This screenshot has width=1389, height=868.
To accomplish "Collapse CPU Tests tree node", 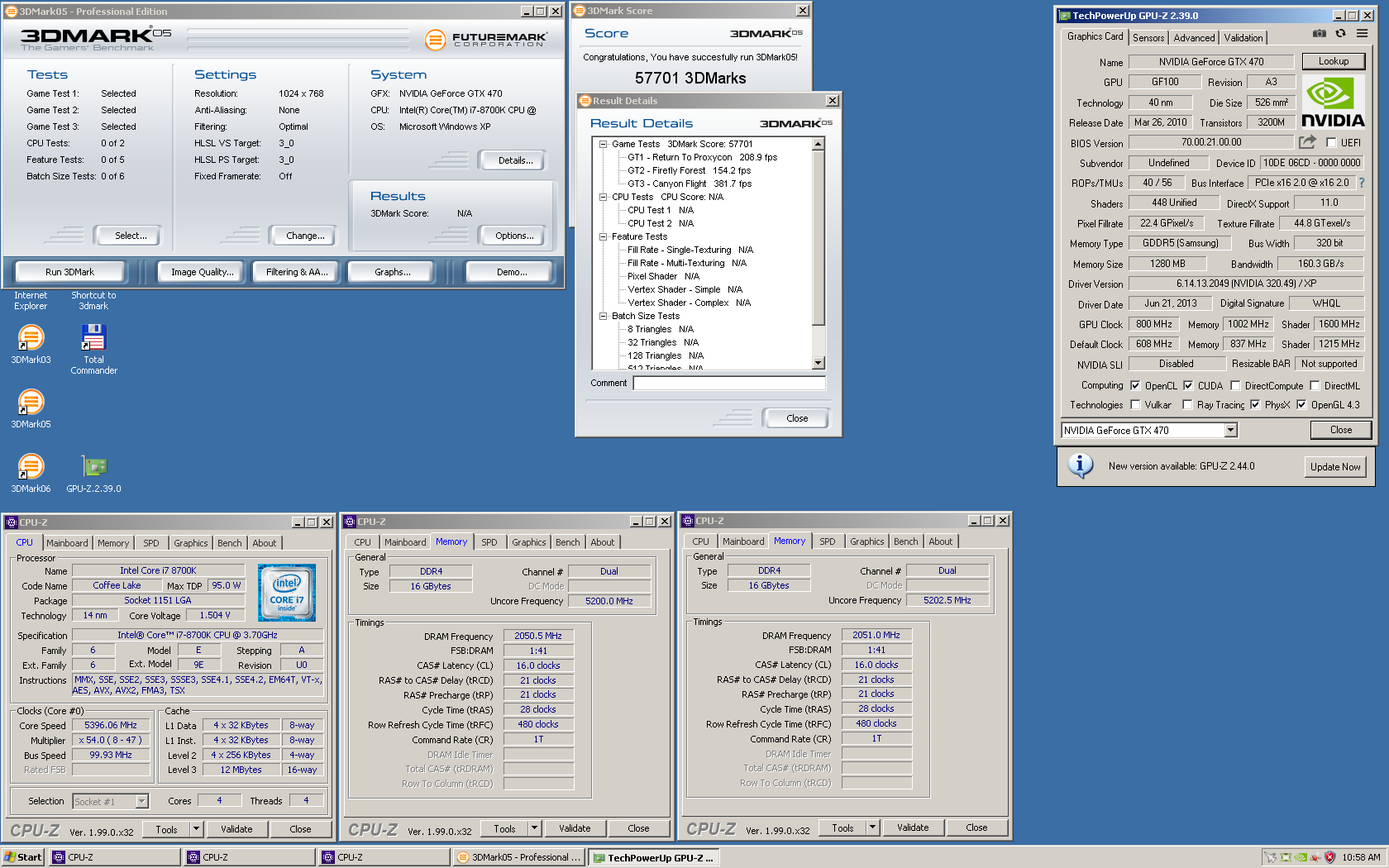I will coord(604,197).
